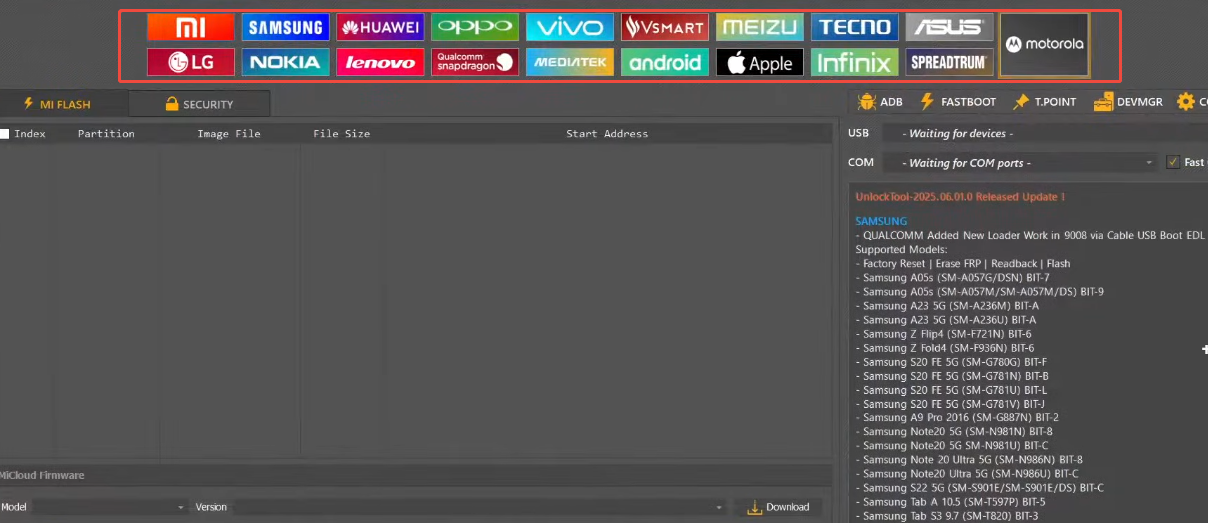Click the UnlockTool-2025.06.01.0 release heading
1208x523 pixels.
click(x=960, y=197)
